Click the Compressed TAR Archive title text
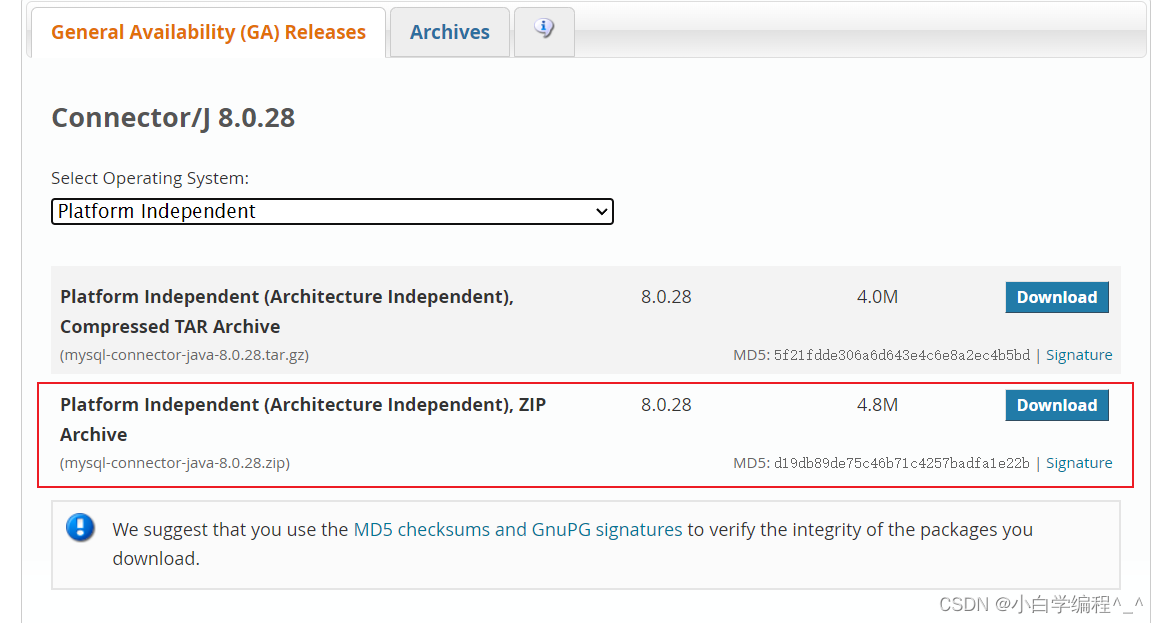The width and height of the screenshot is (1158, 623). click(x=287, y=311)
